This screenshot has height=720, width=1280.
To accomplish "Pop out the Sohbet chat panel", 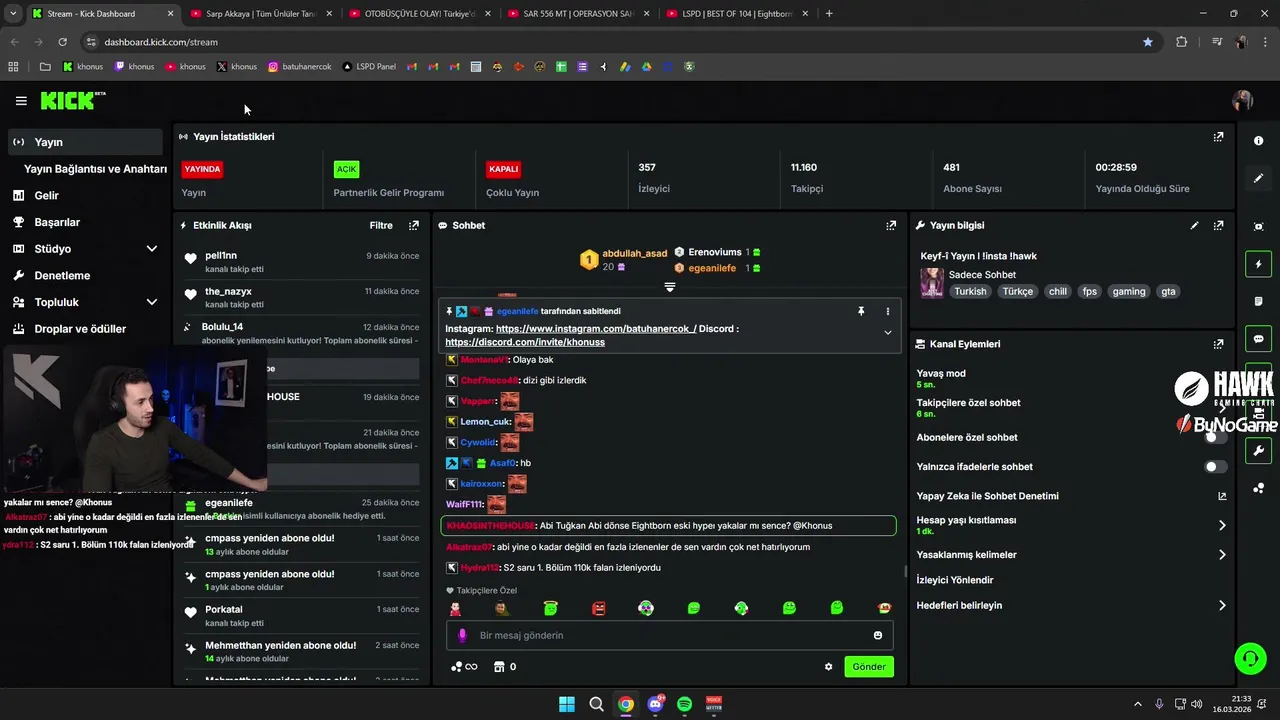I will [891, 226].
